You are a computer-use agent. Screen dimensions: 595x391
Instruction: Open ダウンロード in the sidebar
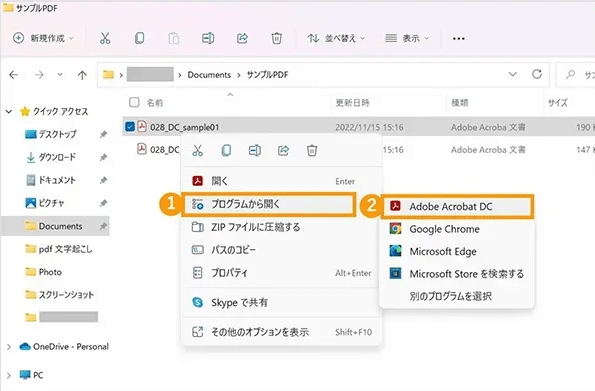[x=57, y=157]
